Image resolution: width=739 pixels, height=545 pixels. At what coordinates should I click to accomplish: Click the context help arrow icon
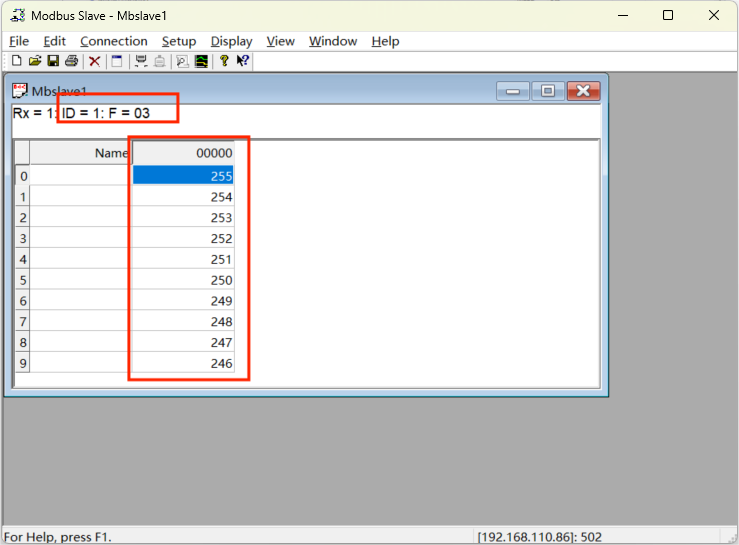(x=243, y=61)
